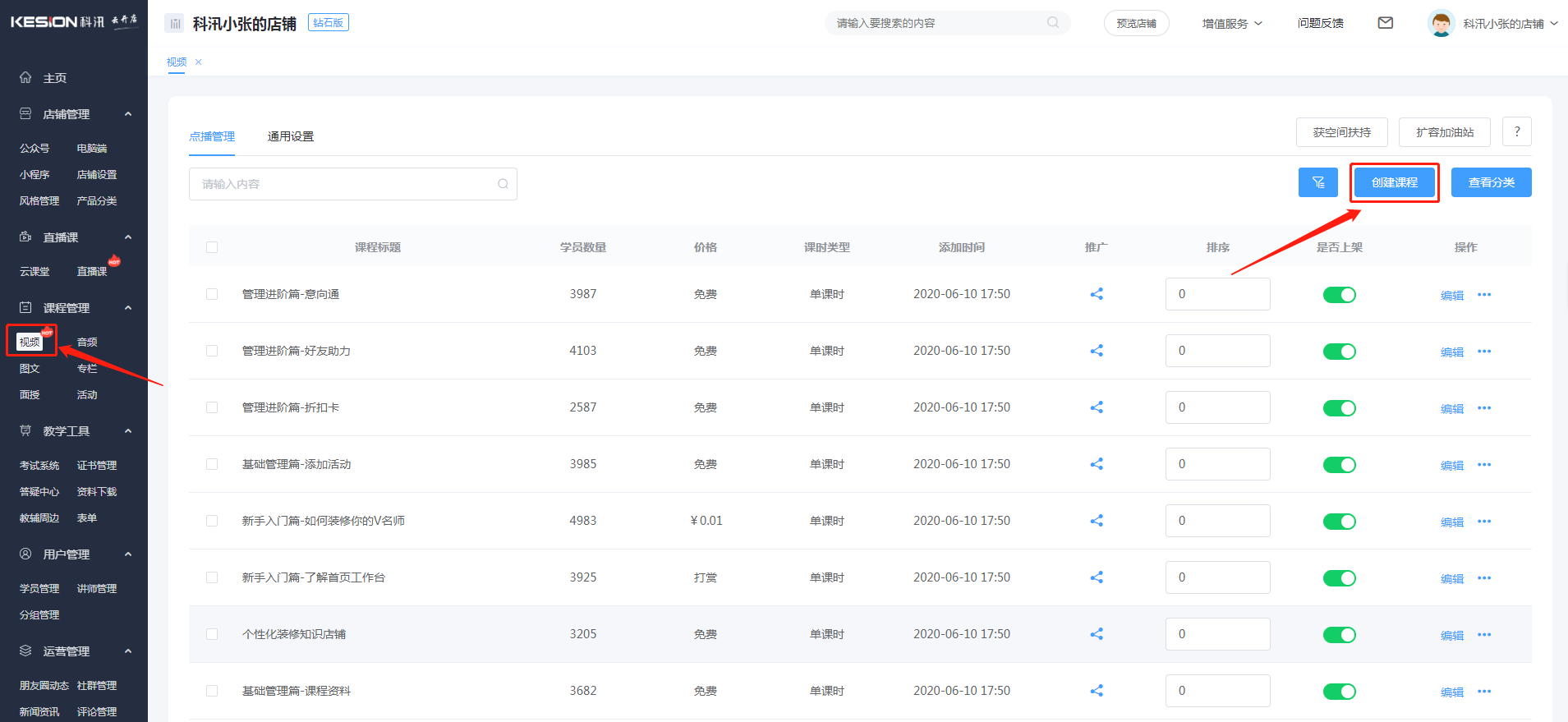Click the 创建课程 button
The image size is (1568, 722).
point(1394,182)
